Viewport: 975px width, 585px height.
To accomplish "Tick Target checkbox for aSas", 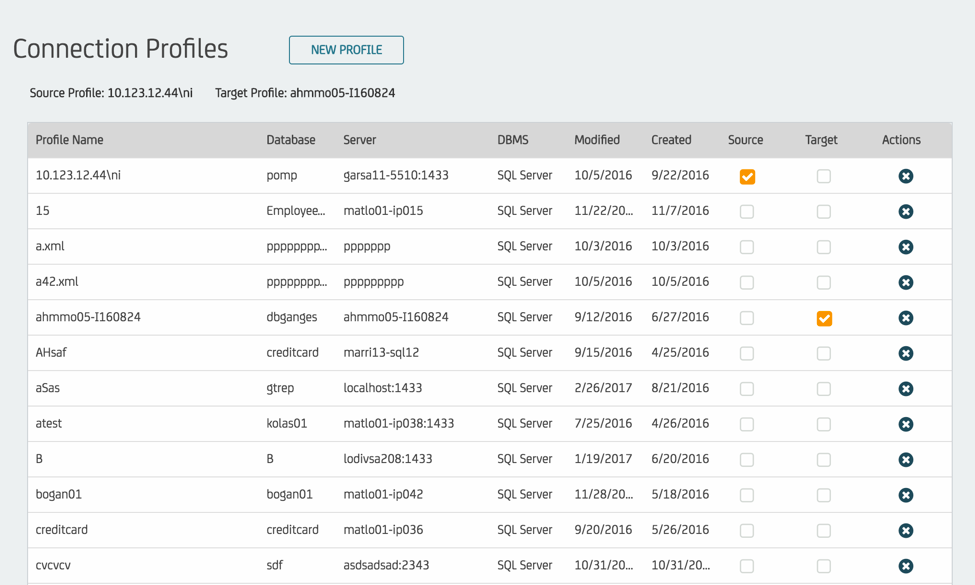I will (824, 389).
